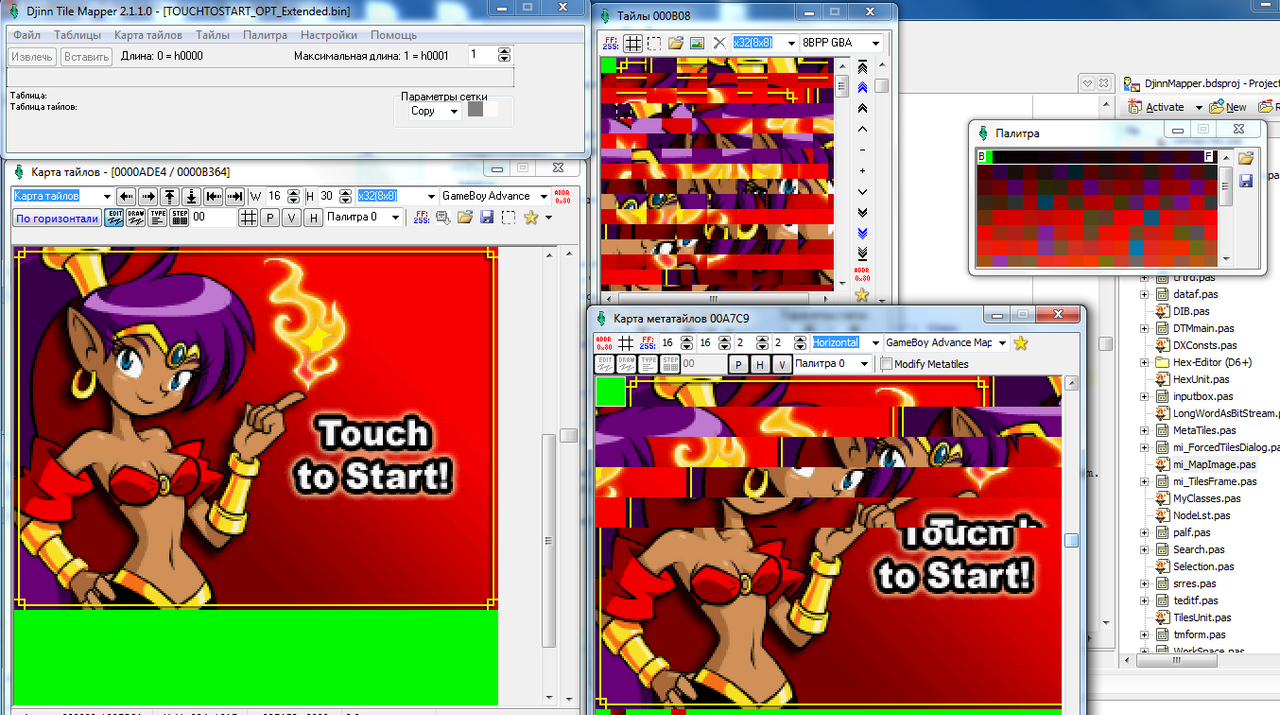Screen dimensions: 1280x715
Task: Open the Файл menu
Action: coord(27,35)
